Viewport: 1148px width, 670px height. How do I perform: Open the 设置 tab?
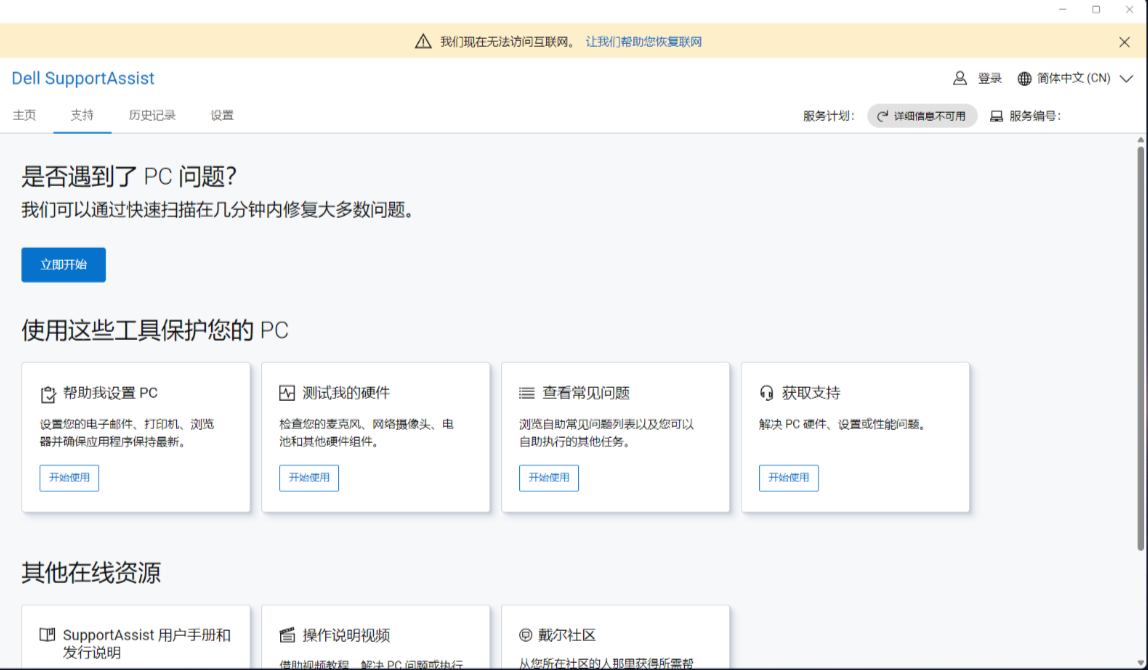222,115
